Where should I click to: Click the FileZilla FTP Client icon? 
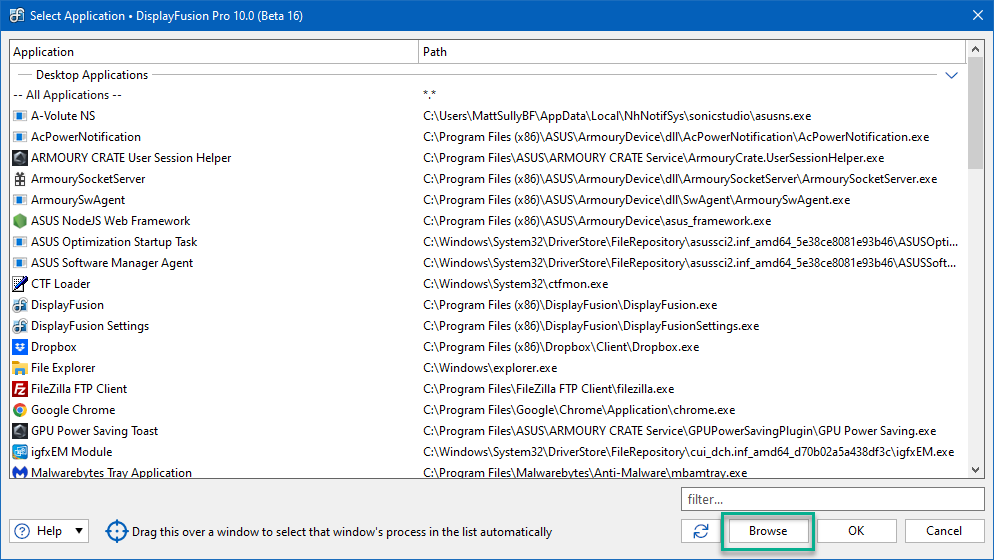pyautogui.click(x=20, y=389)
